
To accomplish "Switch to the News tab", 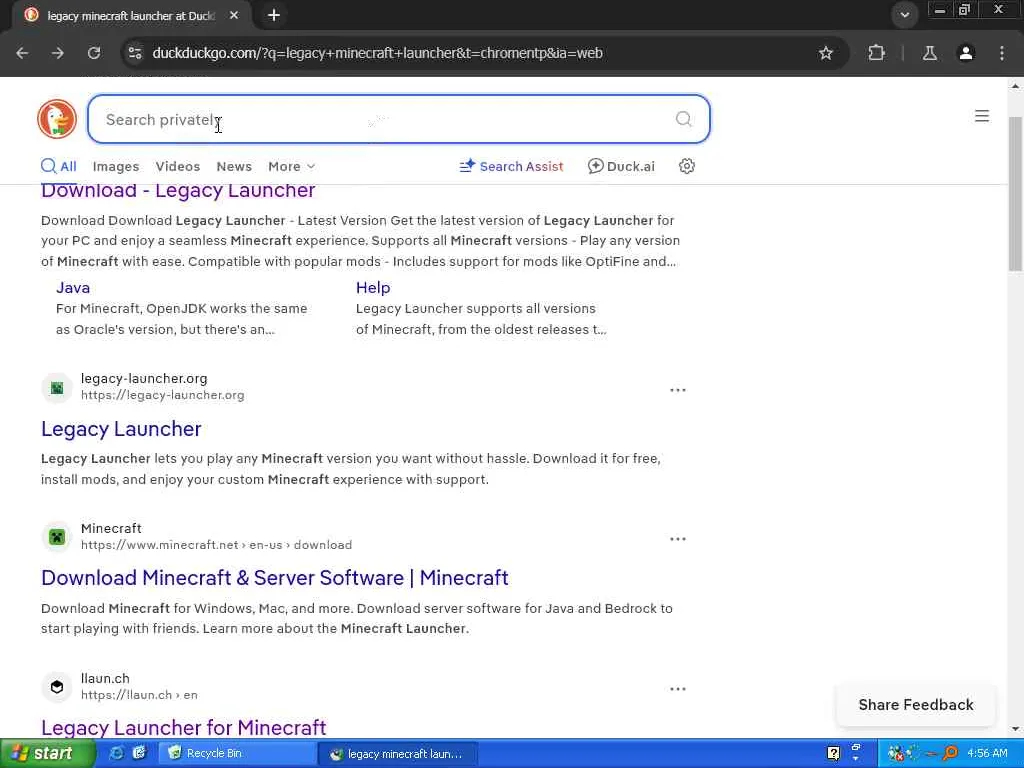I will coord(234,167).
